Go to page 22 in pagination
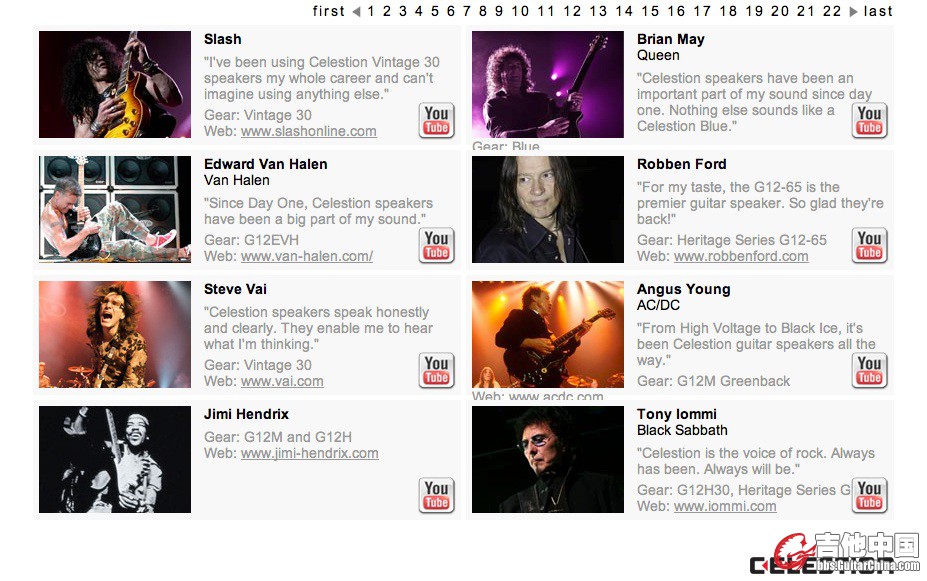Screen dimensions: 927x581 (832, 11)
